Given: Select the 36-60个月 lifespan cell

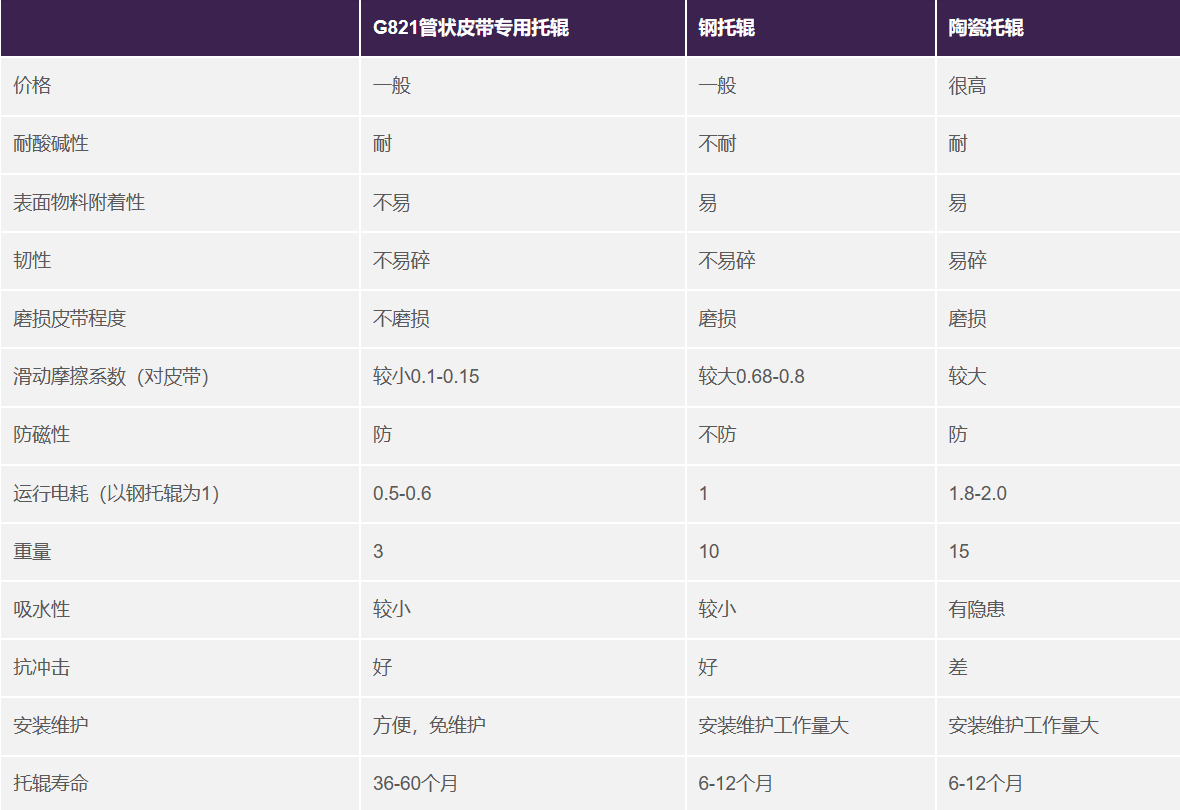Looking at the screenshot, I should (x=415, y=783).
